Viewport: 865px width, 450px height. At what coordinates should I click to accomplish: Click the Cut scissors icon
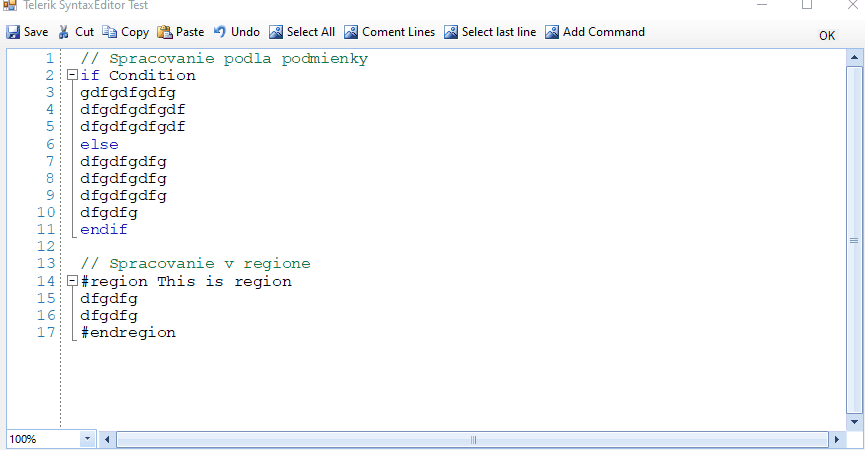coord(64,32)
